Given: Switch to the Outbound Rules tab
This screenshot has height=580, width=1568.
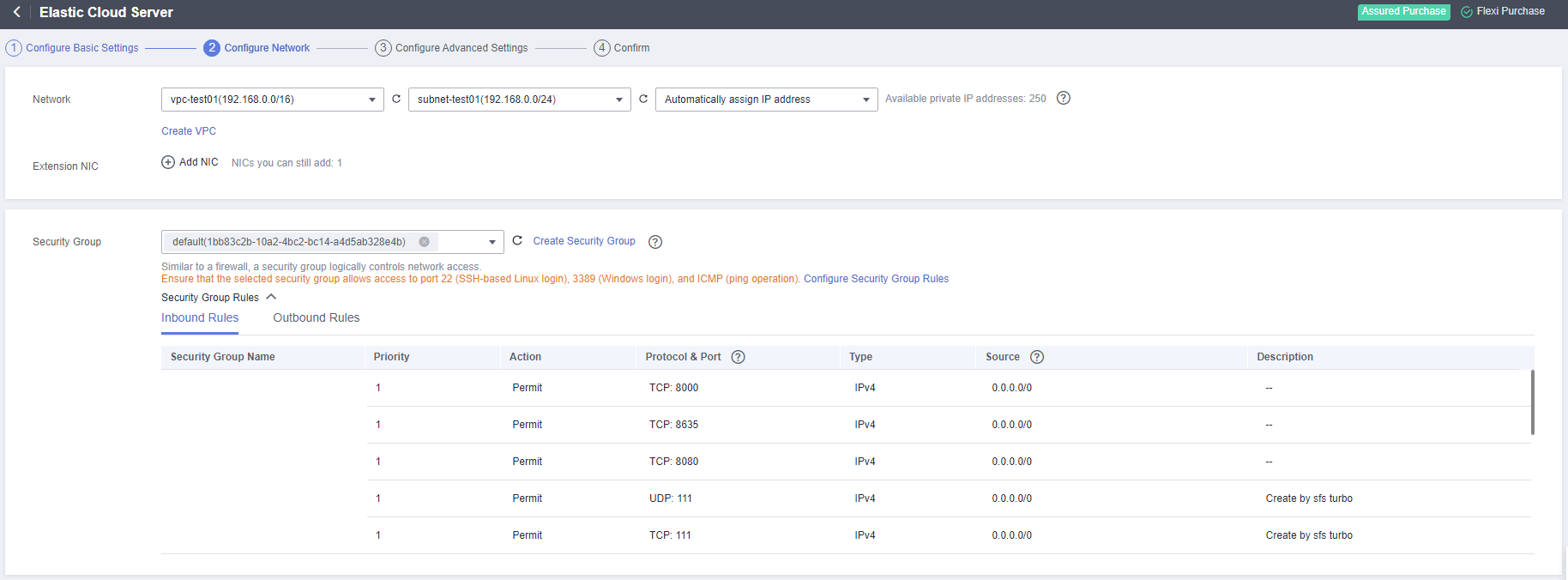Looking at the screenshot, I should click(317, 317).
